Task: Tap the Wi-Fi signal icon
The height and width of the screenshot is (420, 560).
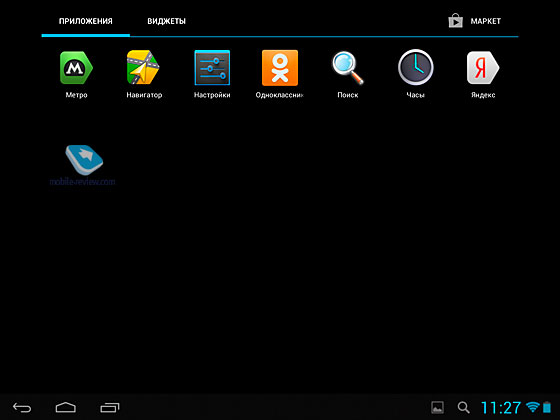Action: 533,407
